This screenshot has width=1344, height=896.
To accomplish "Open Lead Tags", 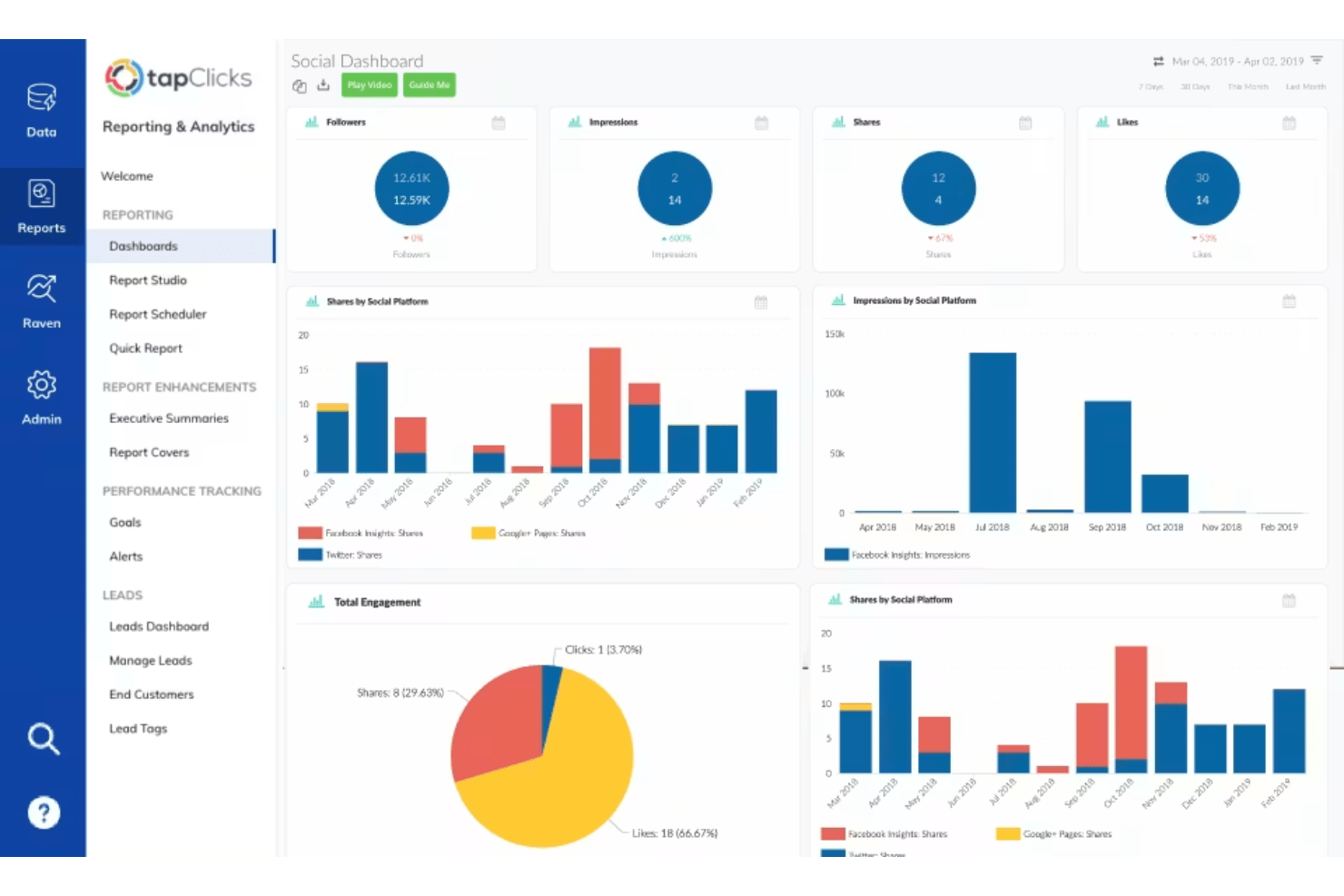I will point(138,729).
